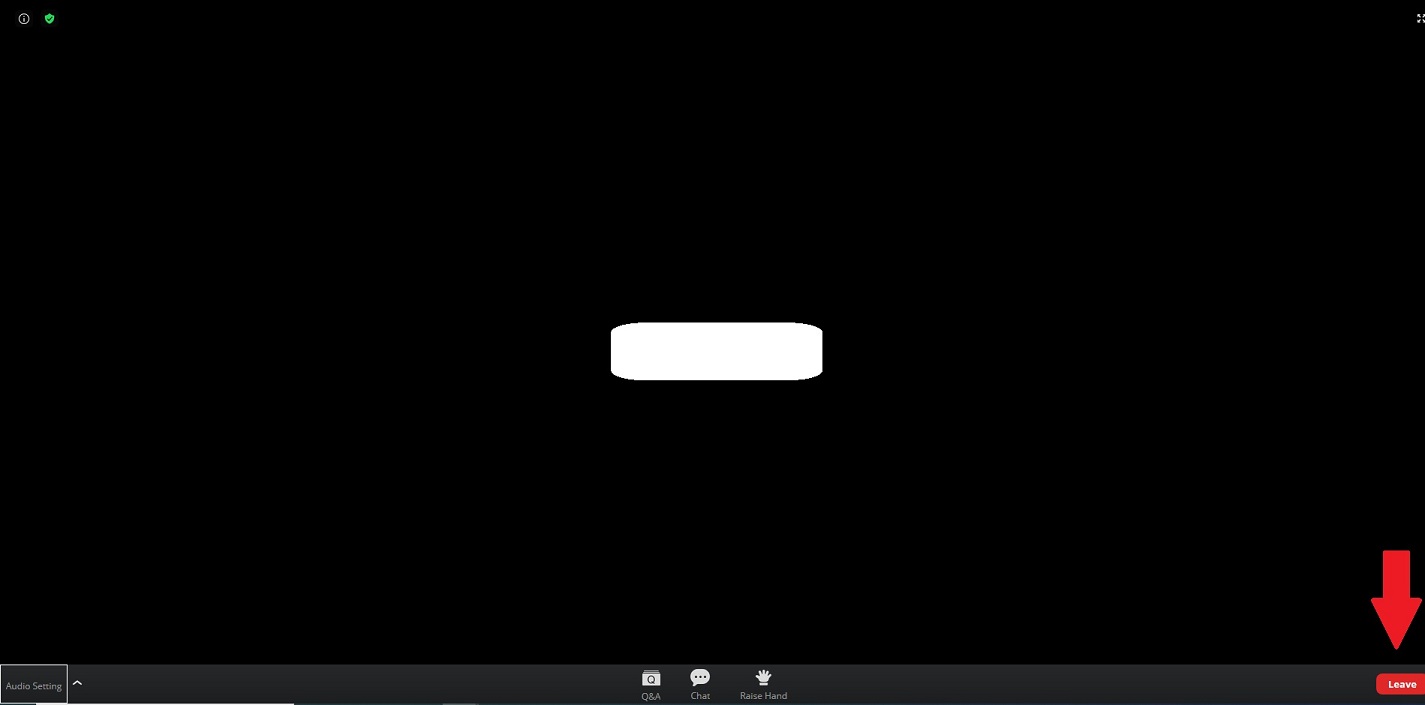Show the questions and answers window
This screenshot has height=705, width=1425.
(x=651, y=684)
